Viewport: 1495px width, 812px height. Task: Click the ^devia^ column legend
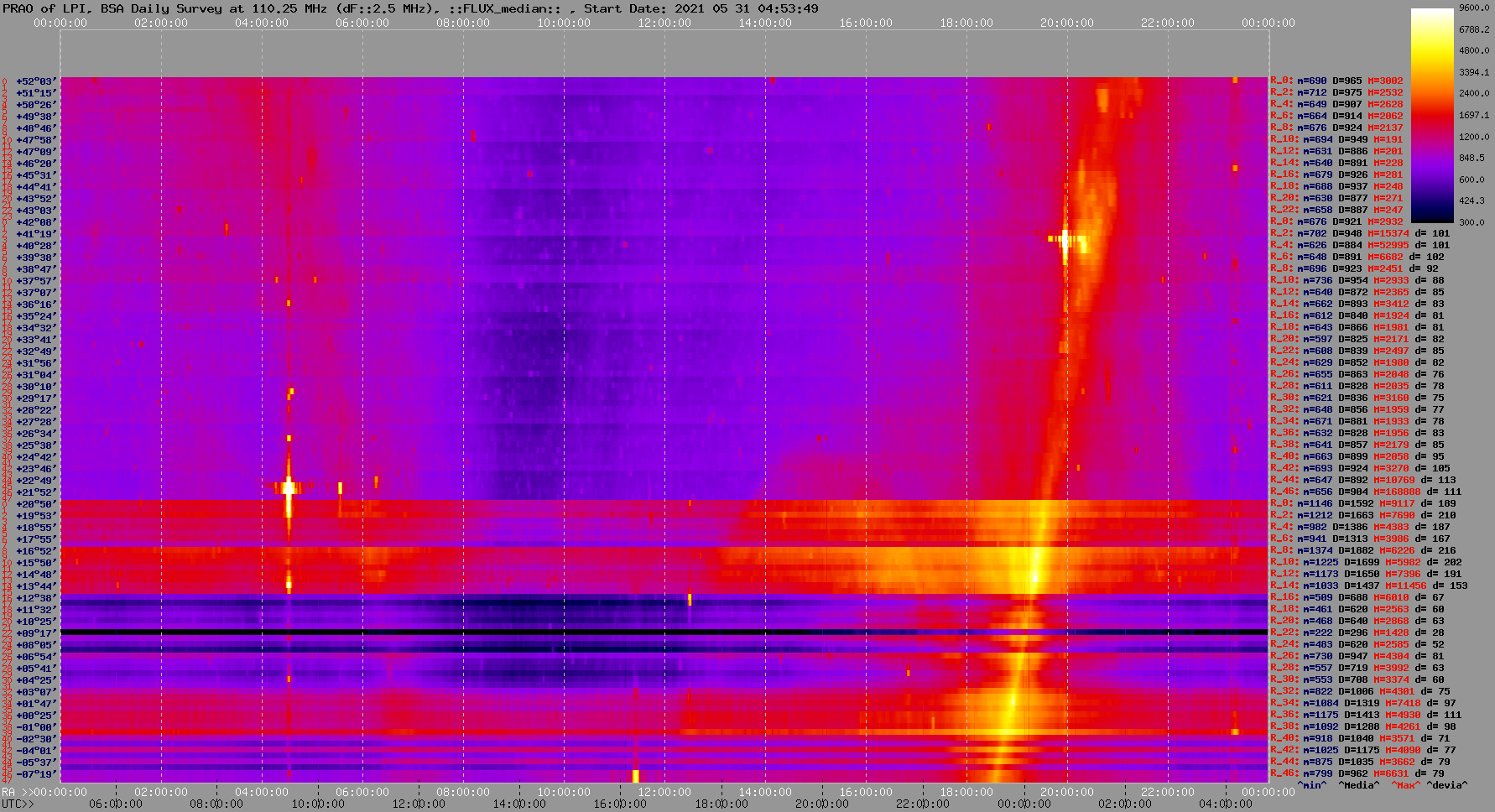point(1447,786)
